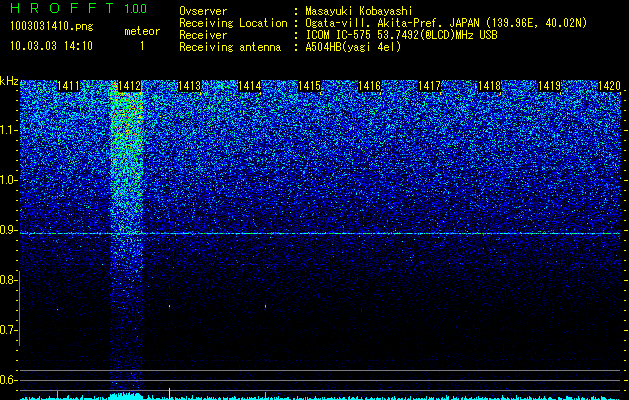Select the 1419 time marker
This screenshot has width=629, height=400.
point(550,86)
